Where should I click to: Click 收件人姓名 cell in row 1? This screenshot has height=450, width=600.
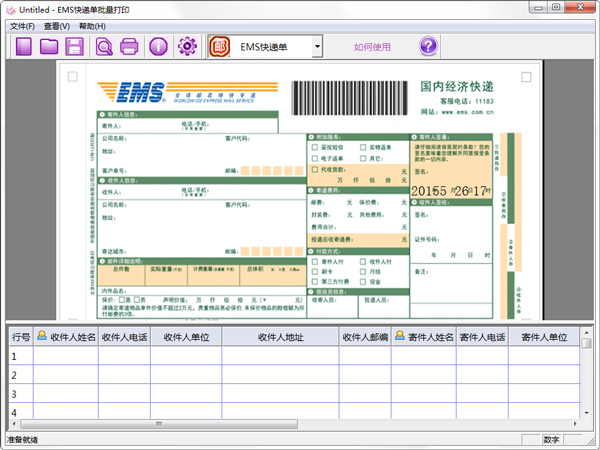point(66,356)
